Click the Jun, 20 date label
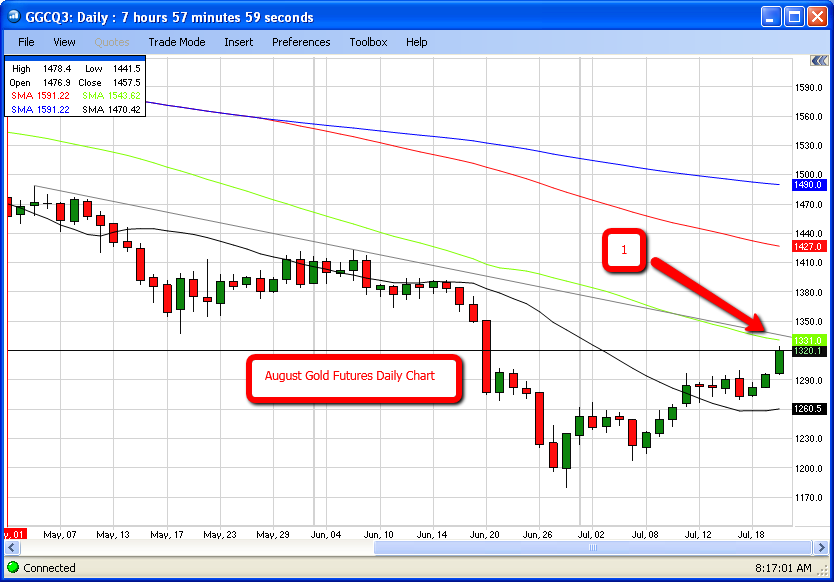This screenshot has height=582, width=834. [x=484, y=534]
